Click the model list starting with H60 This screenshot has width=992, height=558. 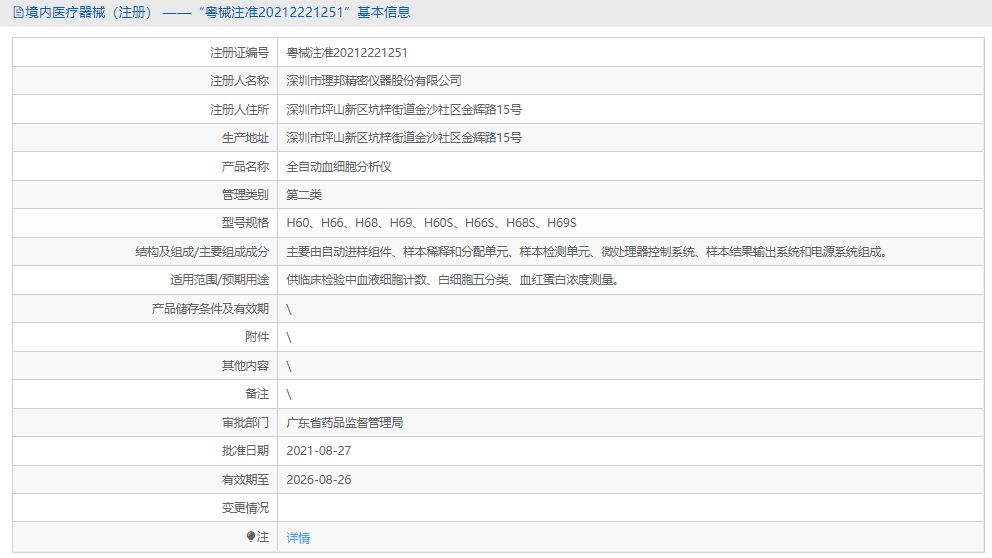click(431, 224)
